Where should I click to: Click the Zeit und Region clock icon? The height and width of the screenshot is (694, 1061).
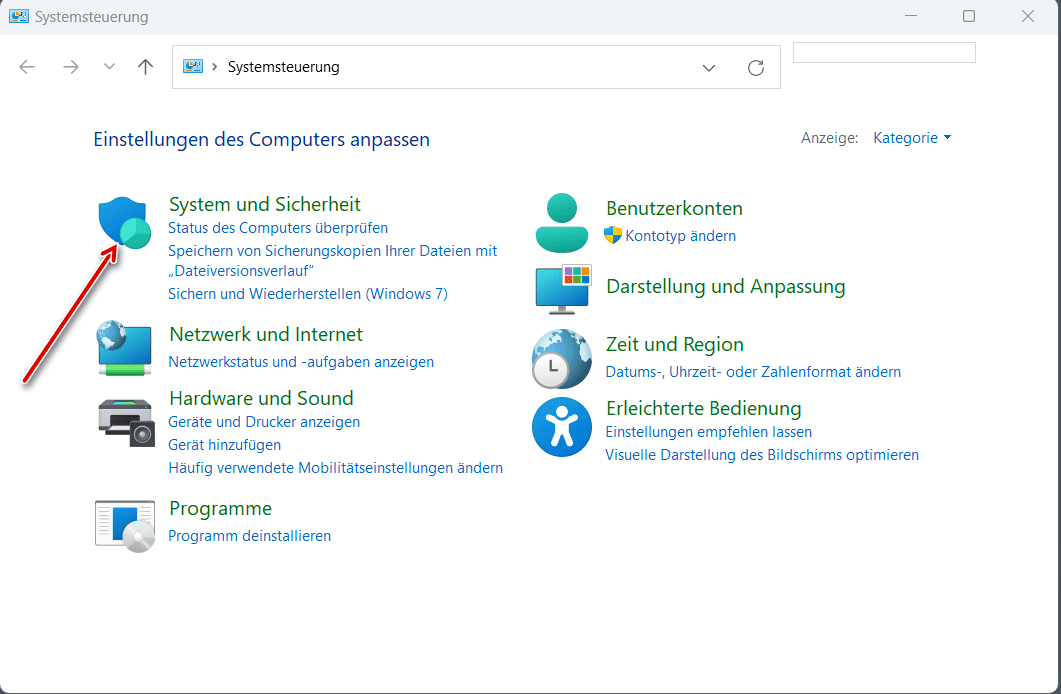(561, 358)
